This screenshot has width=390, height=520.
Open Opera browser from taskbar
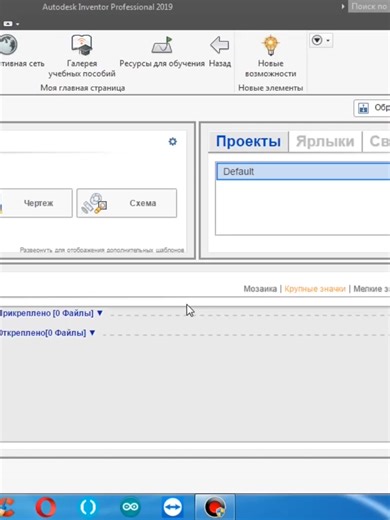tap(46, 507)
